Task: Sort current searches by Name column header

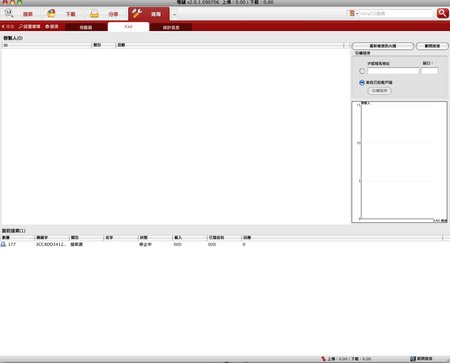Action: point(121,238)
